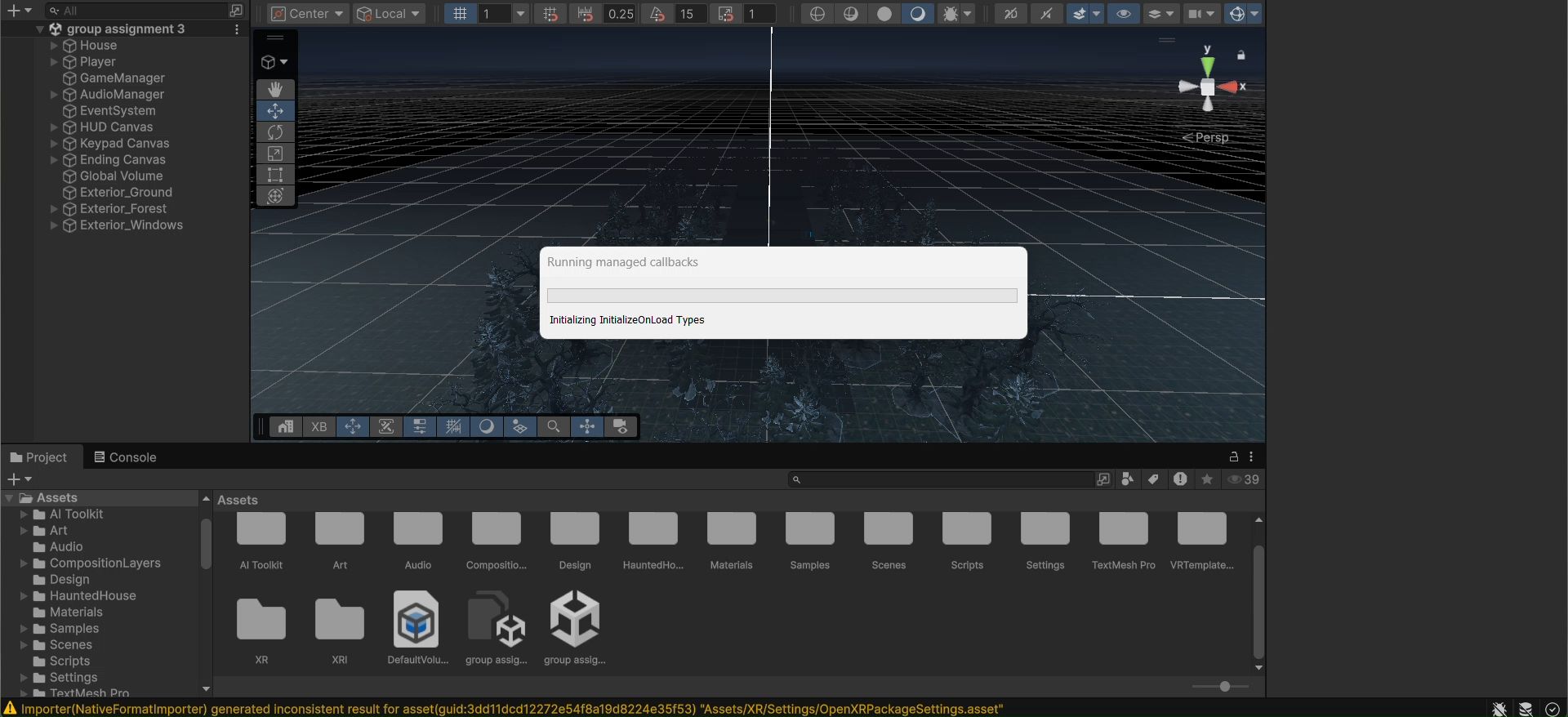Open the Local rotation dropdown
The image size is (1568, 717).
pos(389,14)
